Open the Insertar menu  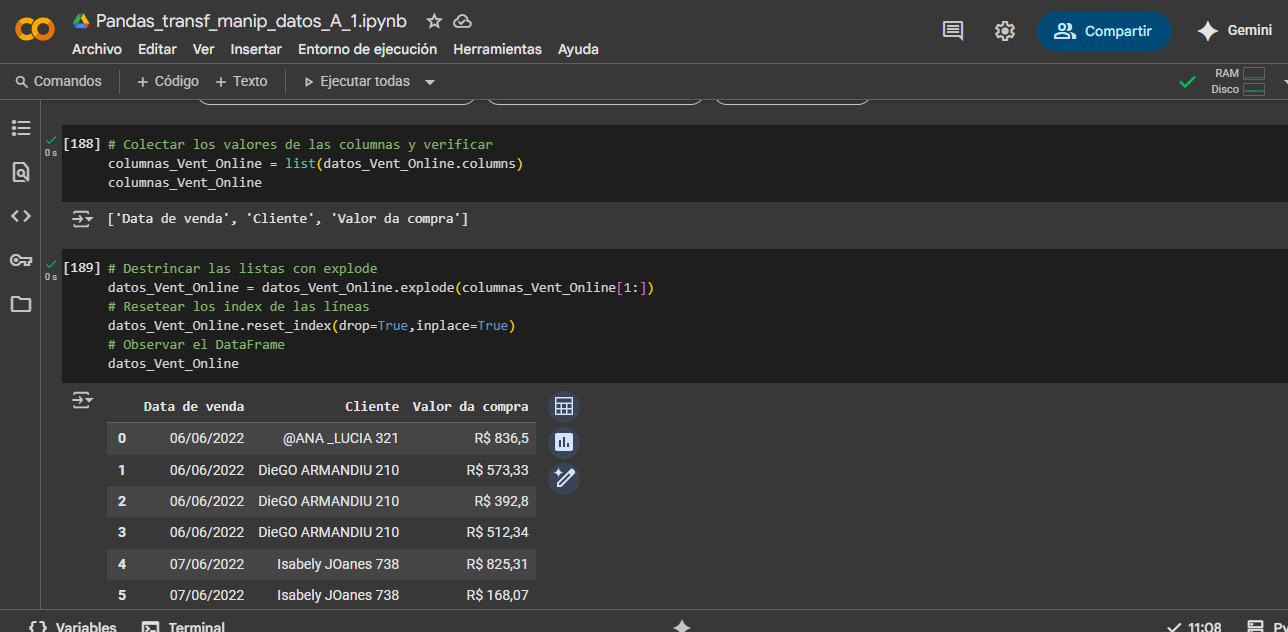[x=256, y=49]
